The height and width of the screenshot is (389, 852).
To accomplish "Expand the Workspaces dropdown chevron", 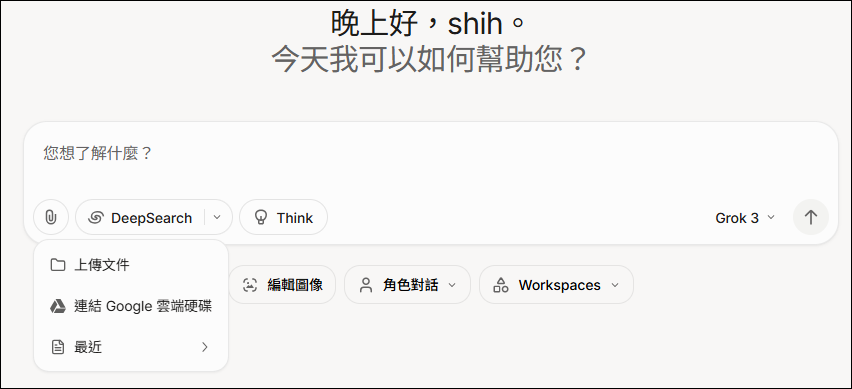I will [615, 285].
